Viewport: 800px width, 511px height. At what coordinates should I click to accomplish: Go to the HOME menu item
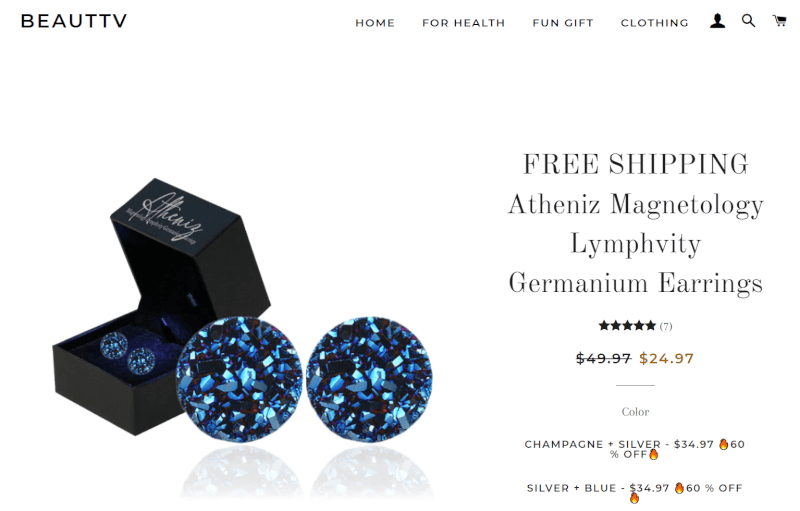click(375, 23)
